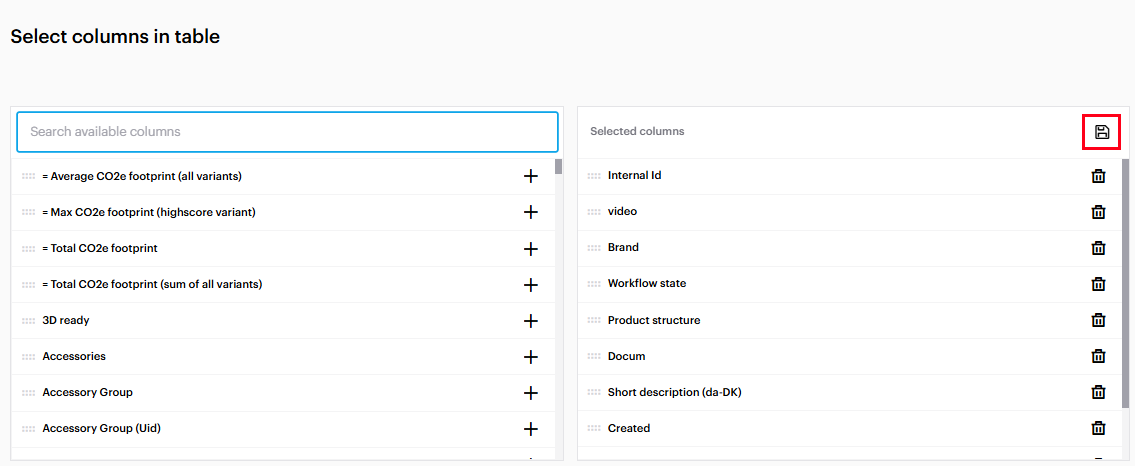
Task: Click the selected columns list scrollbar
Action: [1125, 300]
